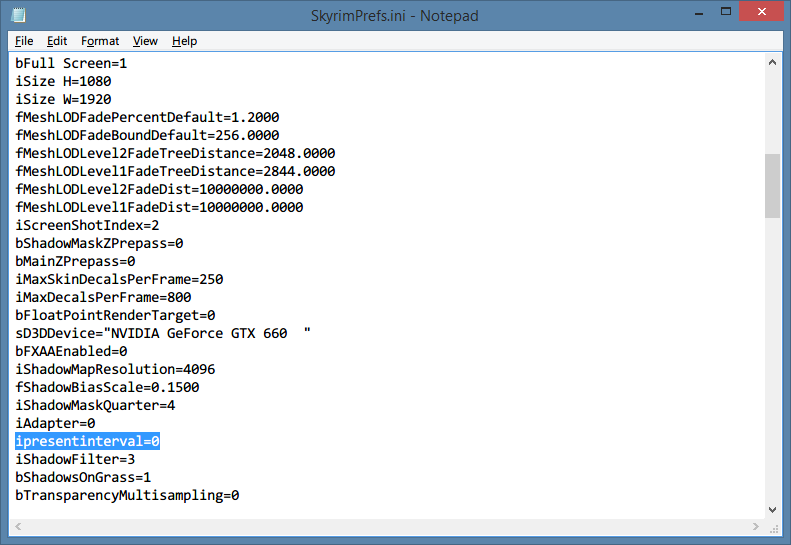The image size is (791, 545).
Task: Place cursor in the bTransparencyMultisampling=0 line
Action: point(127,495)
